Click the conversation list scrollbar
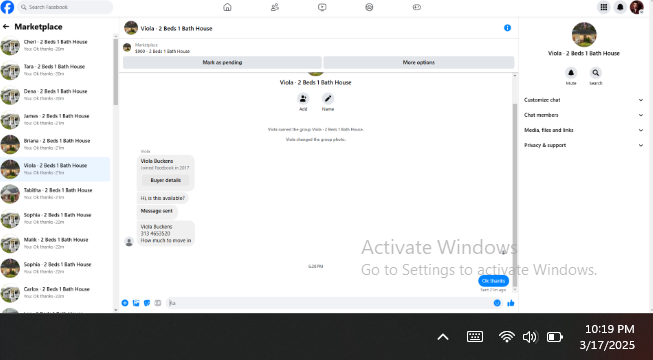 coord(116,72)
